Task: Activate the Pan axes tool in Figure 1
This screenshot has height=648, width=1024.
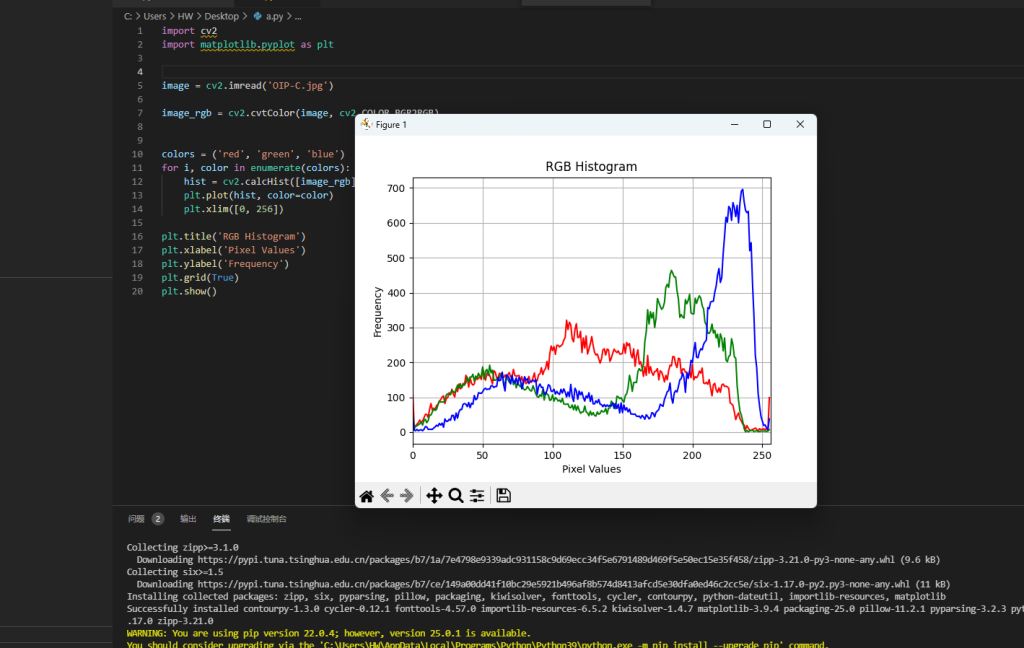Action: (434, 496)
